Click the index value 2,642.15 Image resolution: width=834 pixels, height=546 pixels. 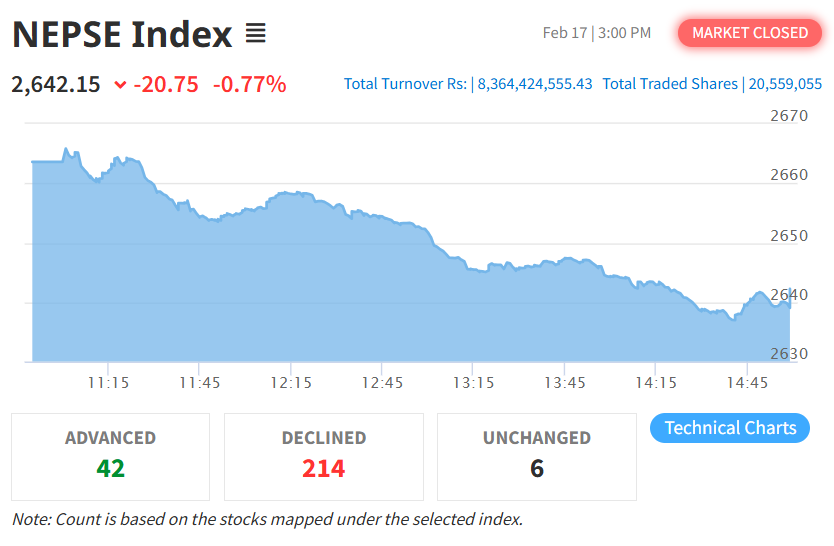click(56, 84)
